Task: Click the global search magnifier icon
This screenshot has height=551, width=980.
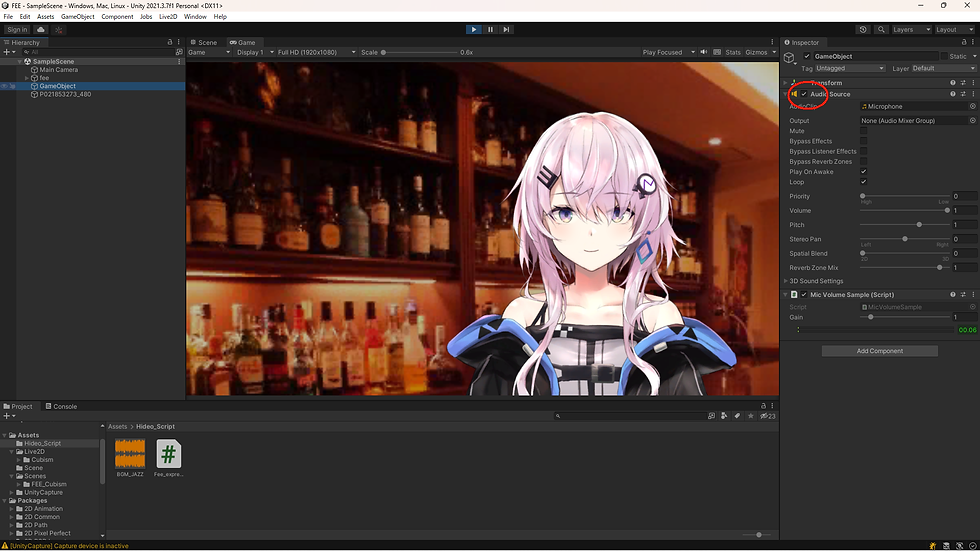Action: coord(881,29)
